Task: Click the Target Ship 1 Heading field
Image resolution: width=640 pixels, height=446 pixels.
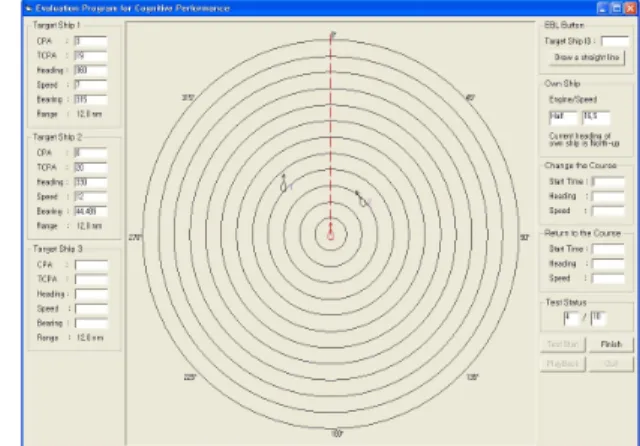Action: pyautogui.click(x=91, y=70)
